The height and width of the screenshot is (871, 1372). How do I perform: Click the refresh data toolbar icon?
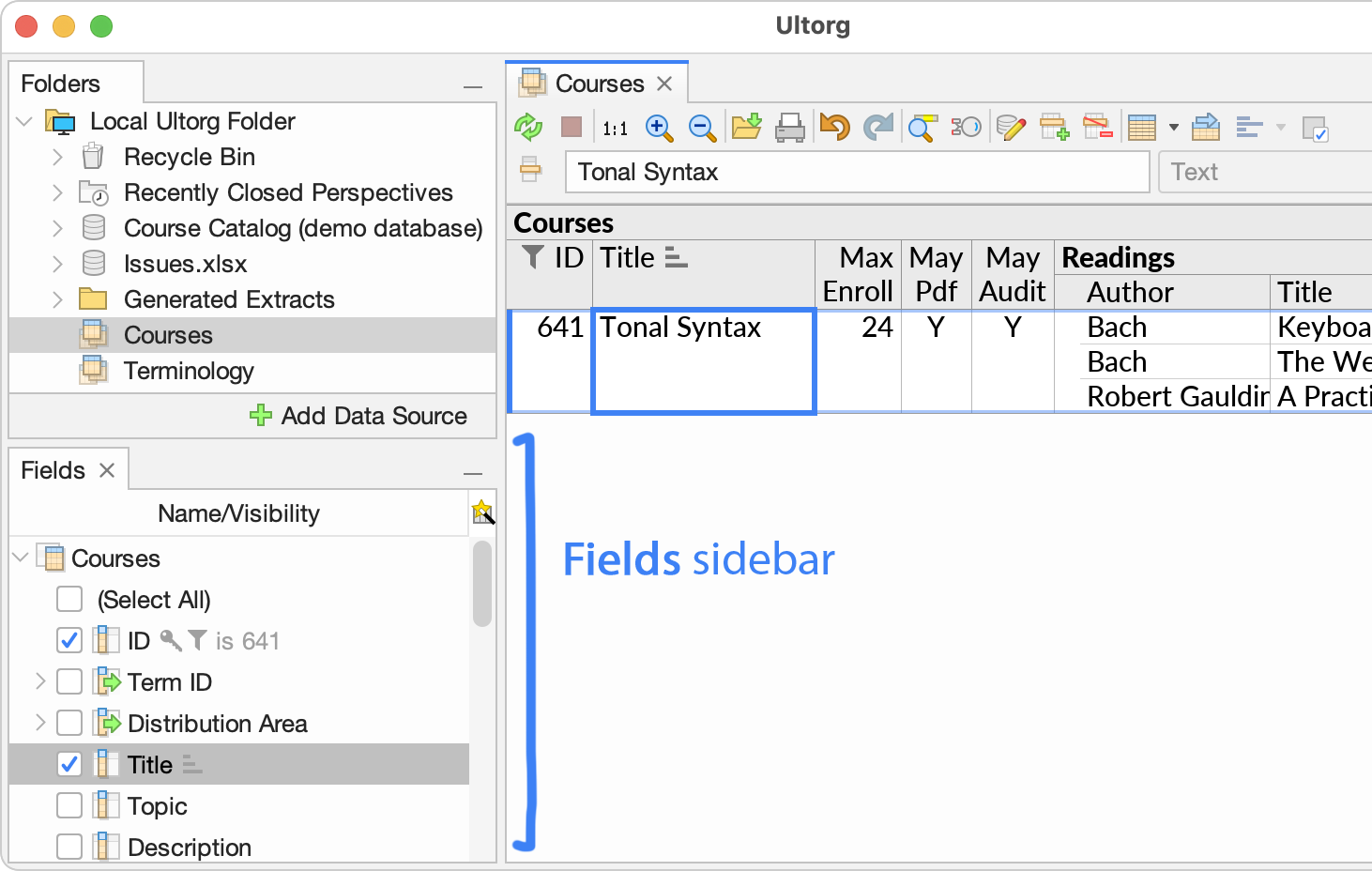(x=528, y=127)
